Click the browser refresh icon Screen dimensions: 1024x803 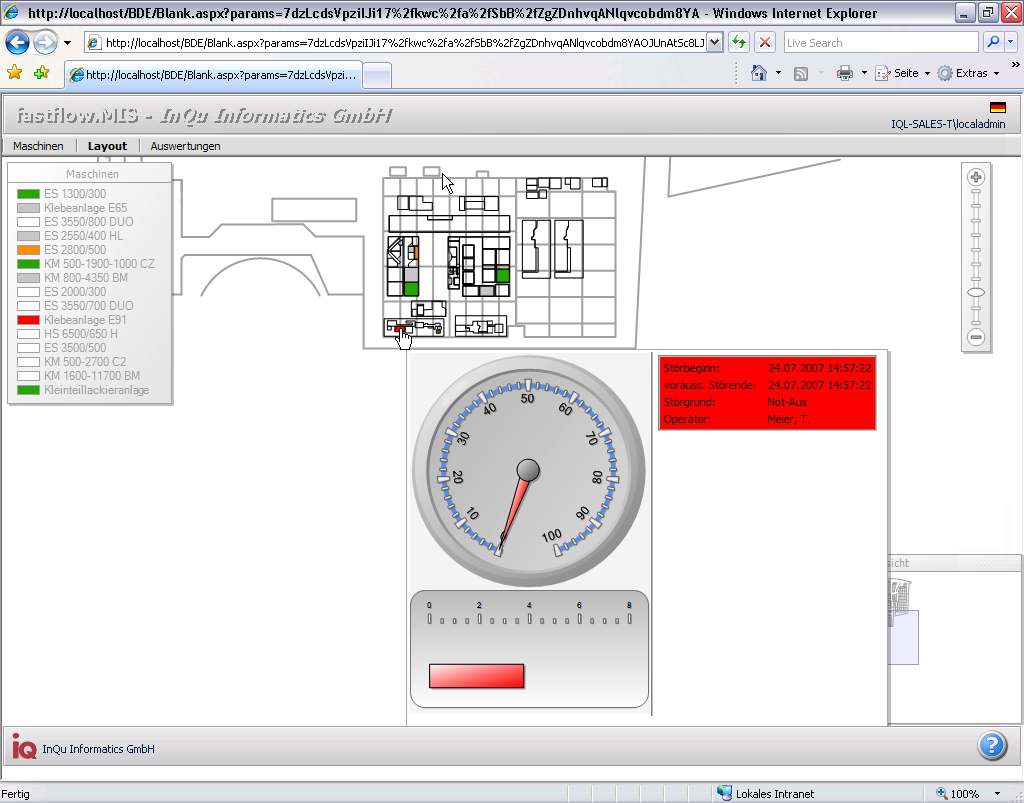739,43
